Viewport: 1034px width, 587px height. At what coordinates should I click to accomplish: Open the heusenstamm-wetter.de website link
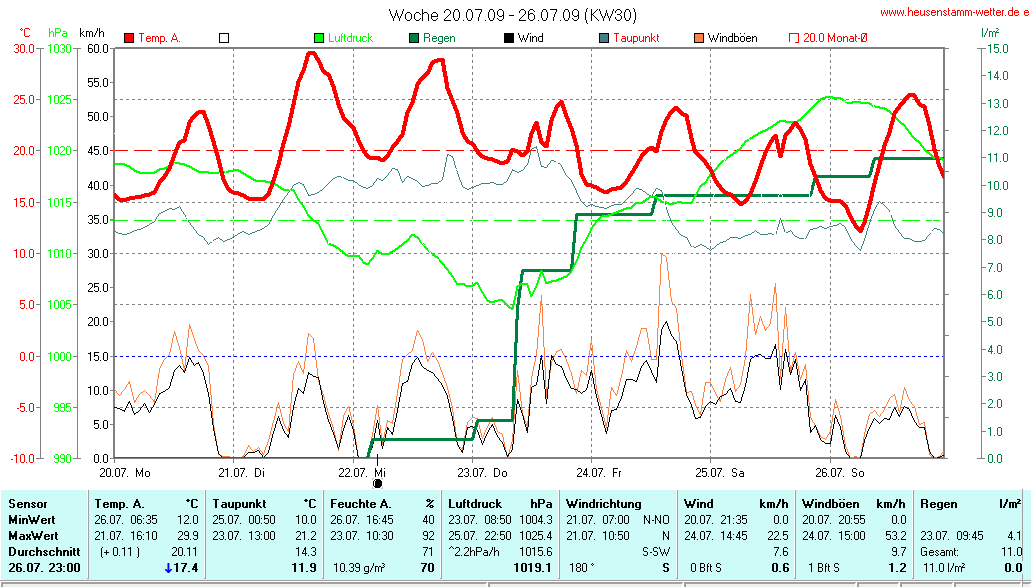953,12
